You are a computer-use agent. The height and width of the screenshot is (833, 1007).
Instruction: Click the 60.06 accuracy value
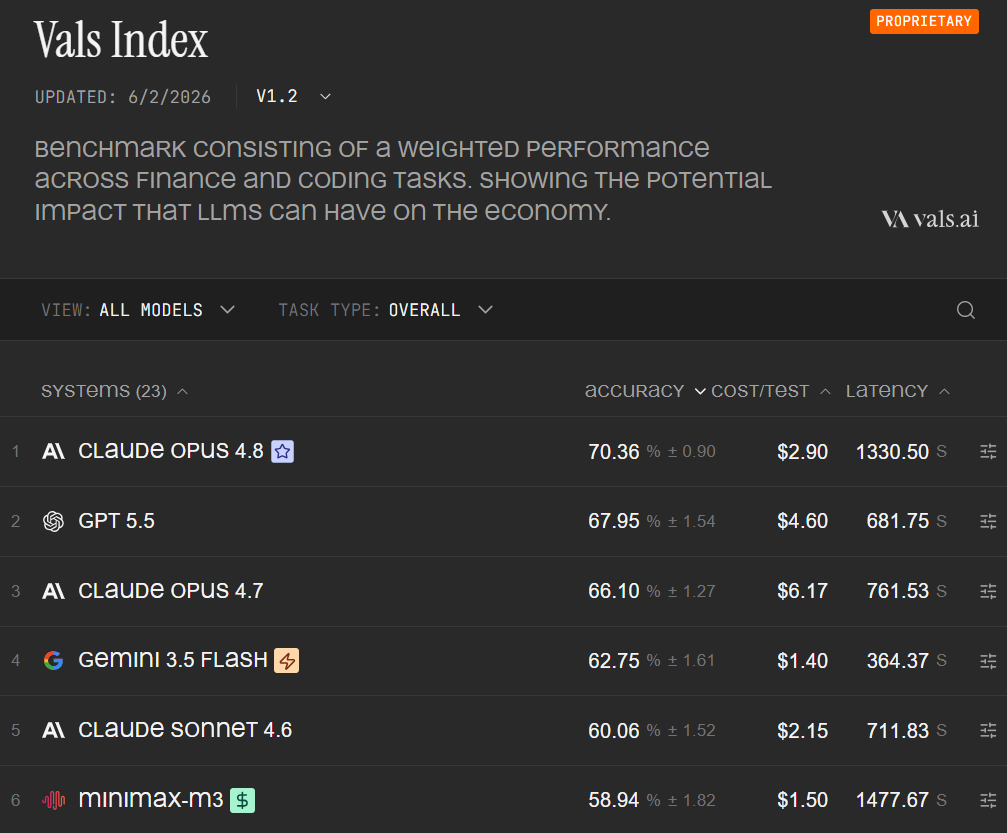[613, 730]
